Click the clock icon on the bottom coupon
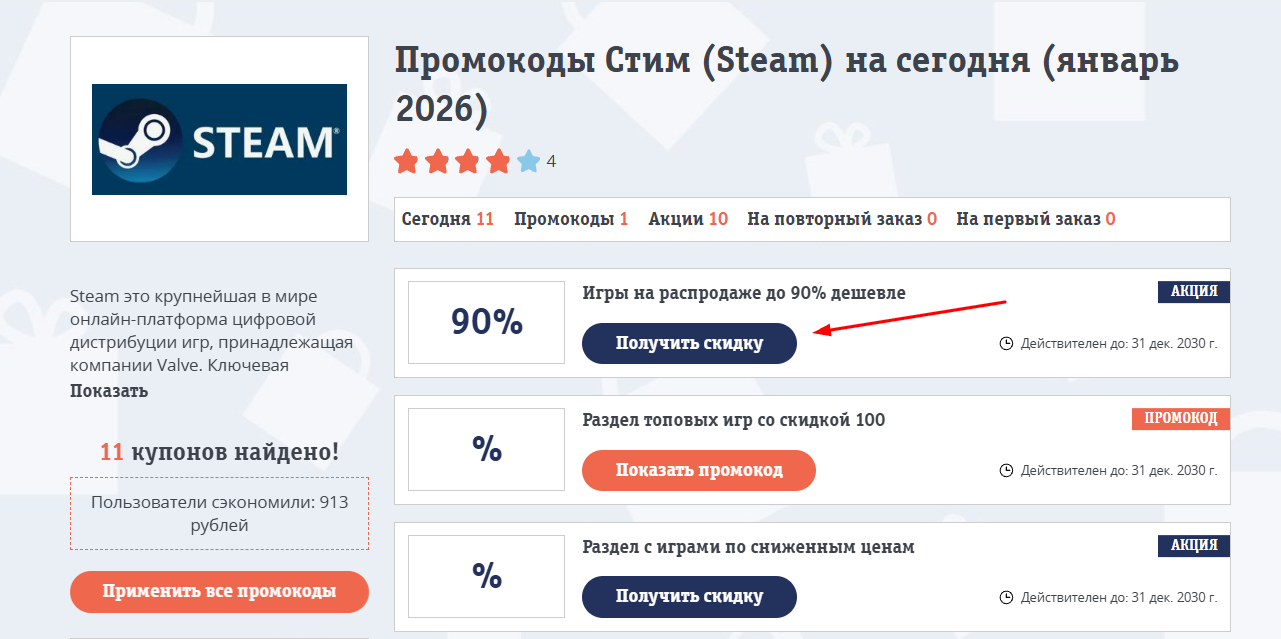The height and width of the screenshot is (639, 1281). click(x=1008, y=595)
